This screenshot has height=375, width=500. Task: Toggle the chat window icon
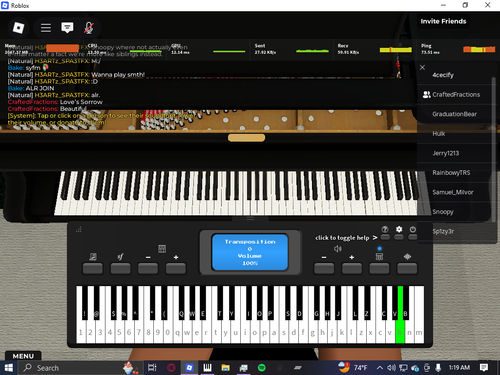pyautogui.click(x=67, y=28)
